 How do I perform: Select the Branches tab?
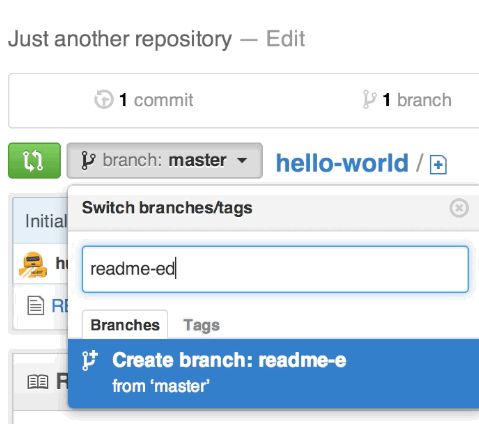[x=125, y=325]
